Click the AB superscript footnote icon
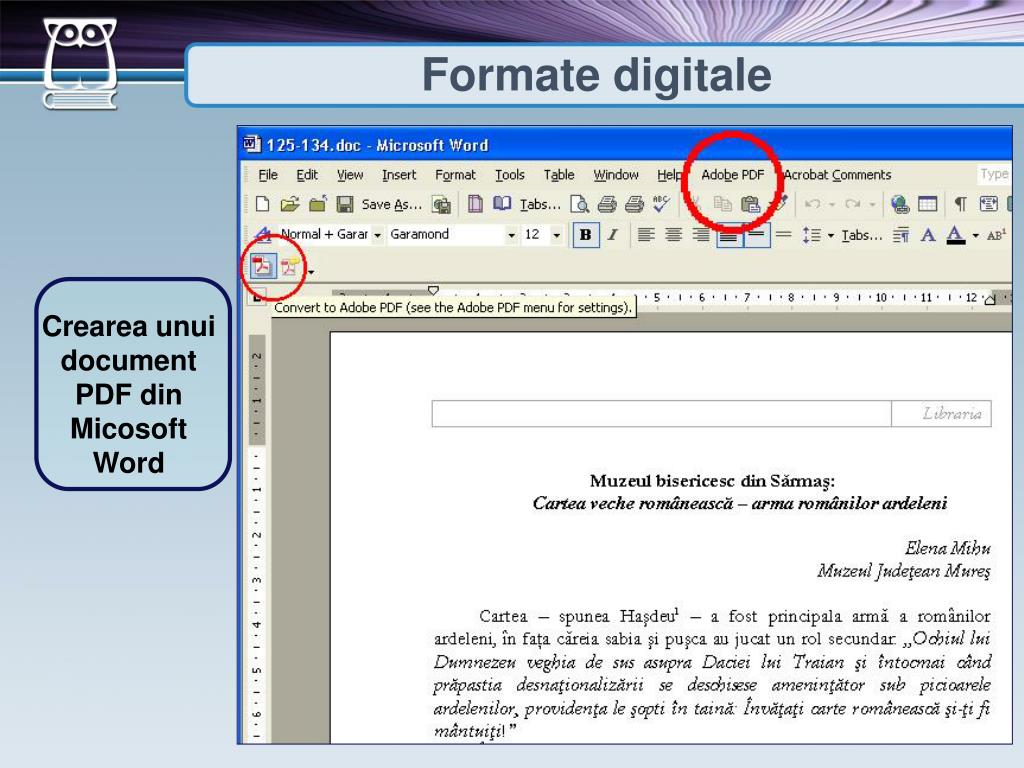Viewport: 1024px width, 768px height. 996,235
